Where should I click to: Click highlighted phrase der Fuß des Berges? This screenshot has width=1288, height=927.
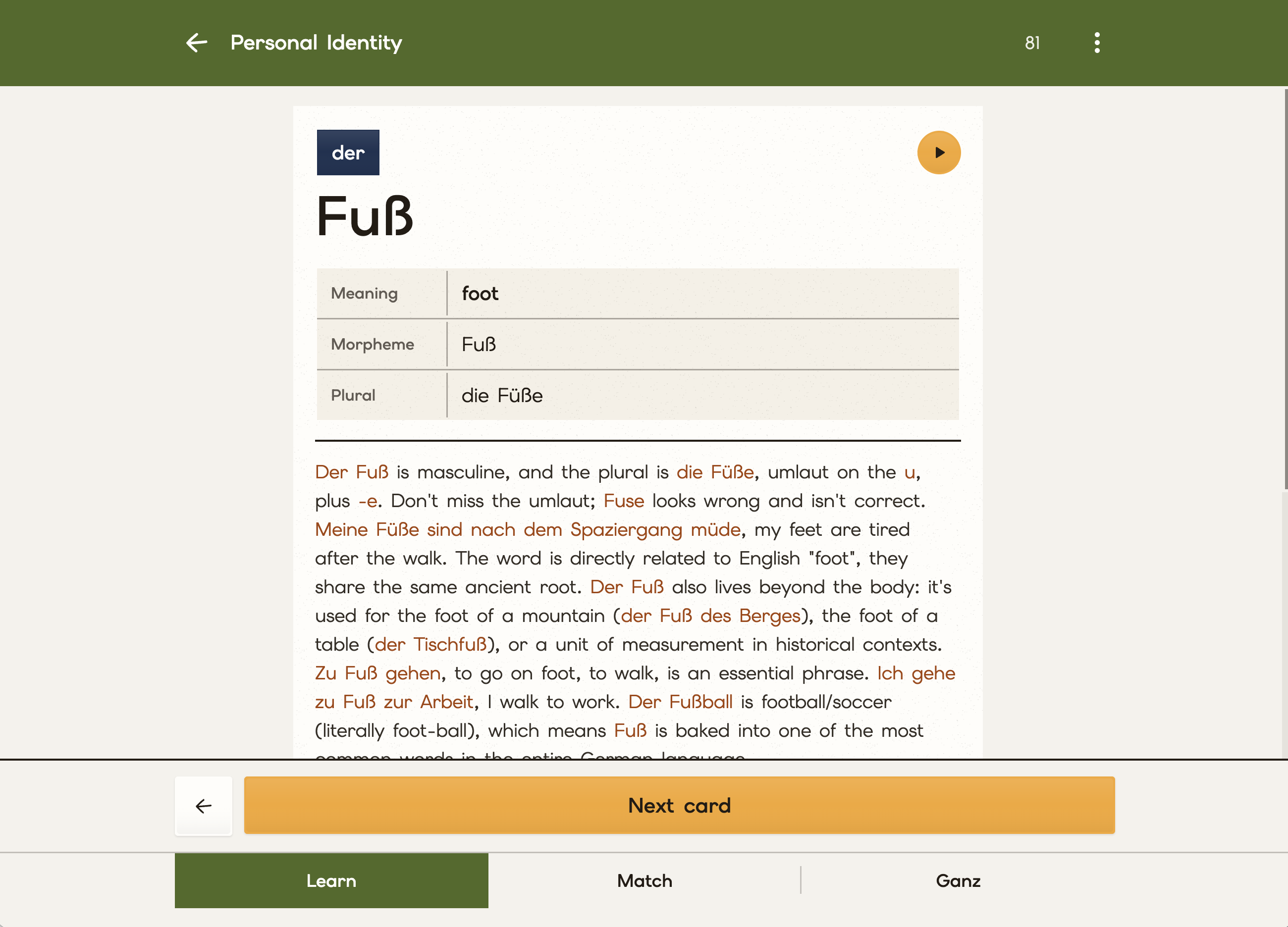click(710, 616)
